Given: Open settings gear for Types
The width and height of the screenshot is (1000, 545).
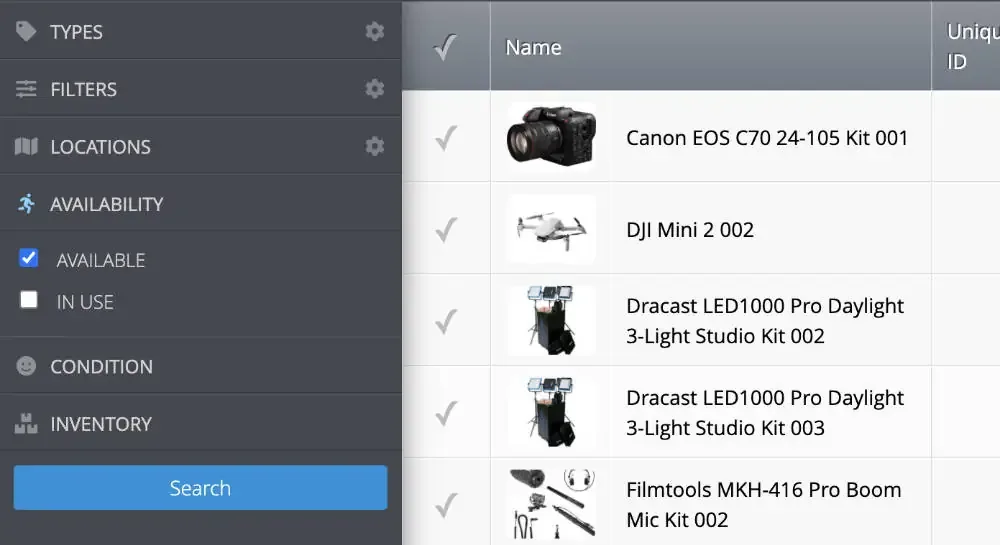Looking at the screenshot, I should tap(375, 32).
